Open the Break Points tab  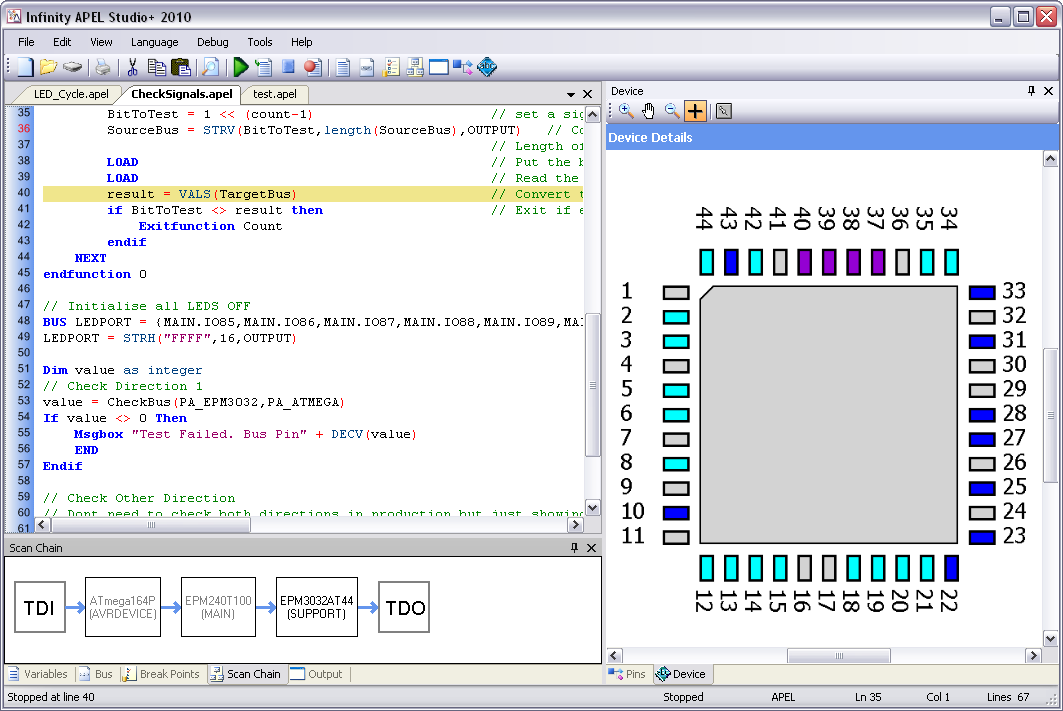pos(161,674)
